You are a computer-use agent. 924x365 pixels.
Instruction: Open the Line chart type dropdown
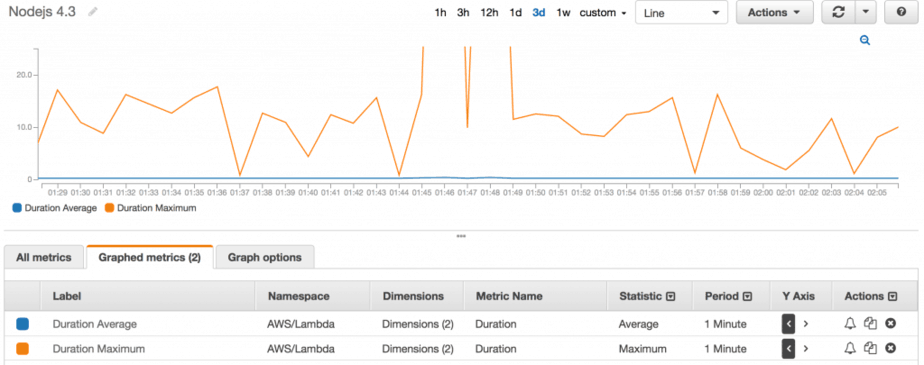[682, 12]
